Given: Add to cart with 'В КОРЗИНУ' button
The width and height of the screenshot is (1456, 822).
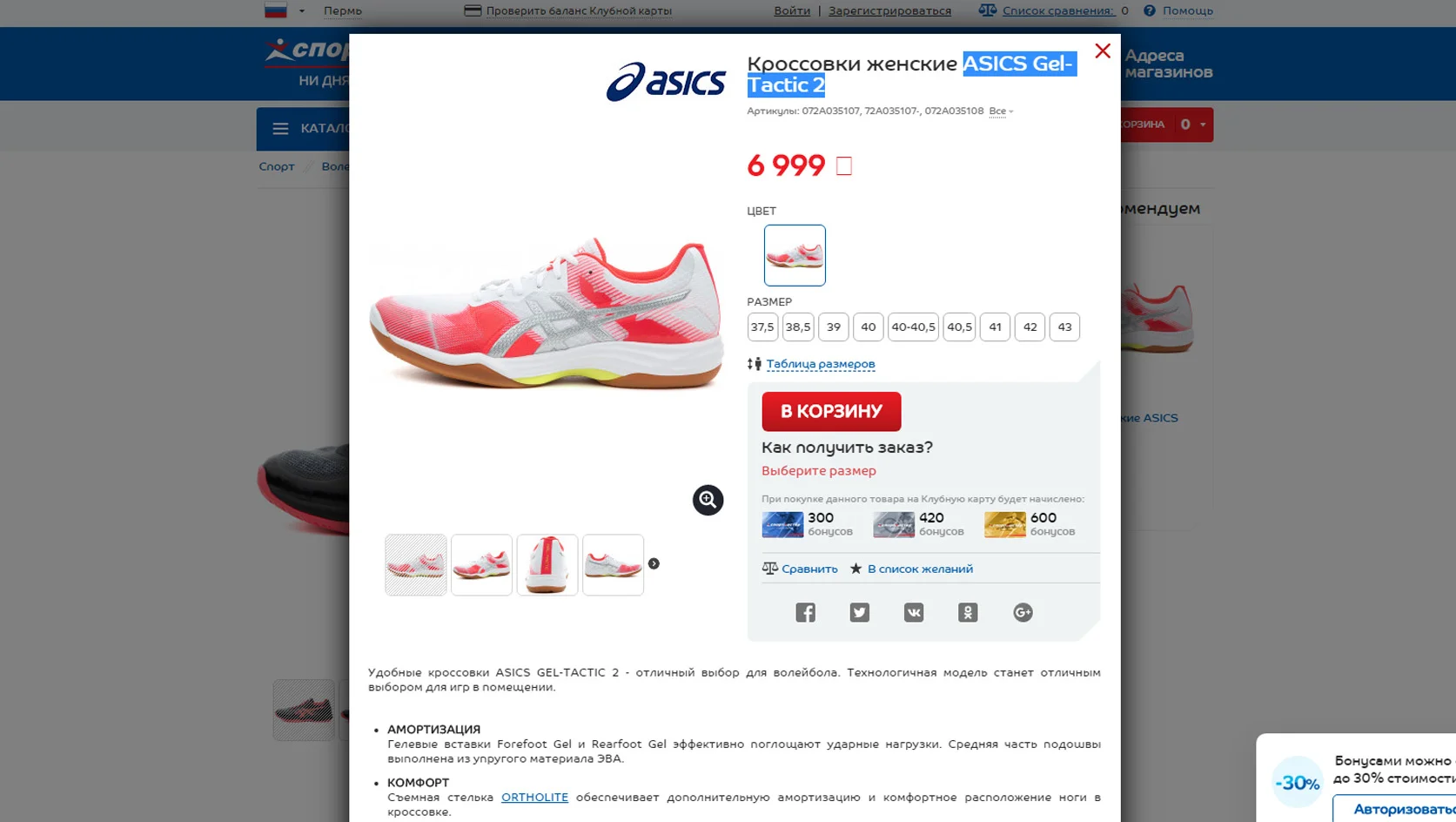Looking at the screenshot, I should [x=831, y=412].
